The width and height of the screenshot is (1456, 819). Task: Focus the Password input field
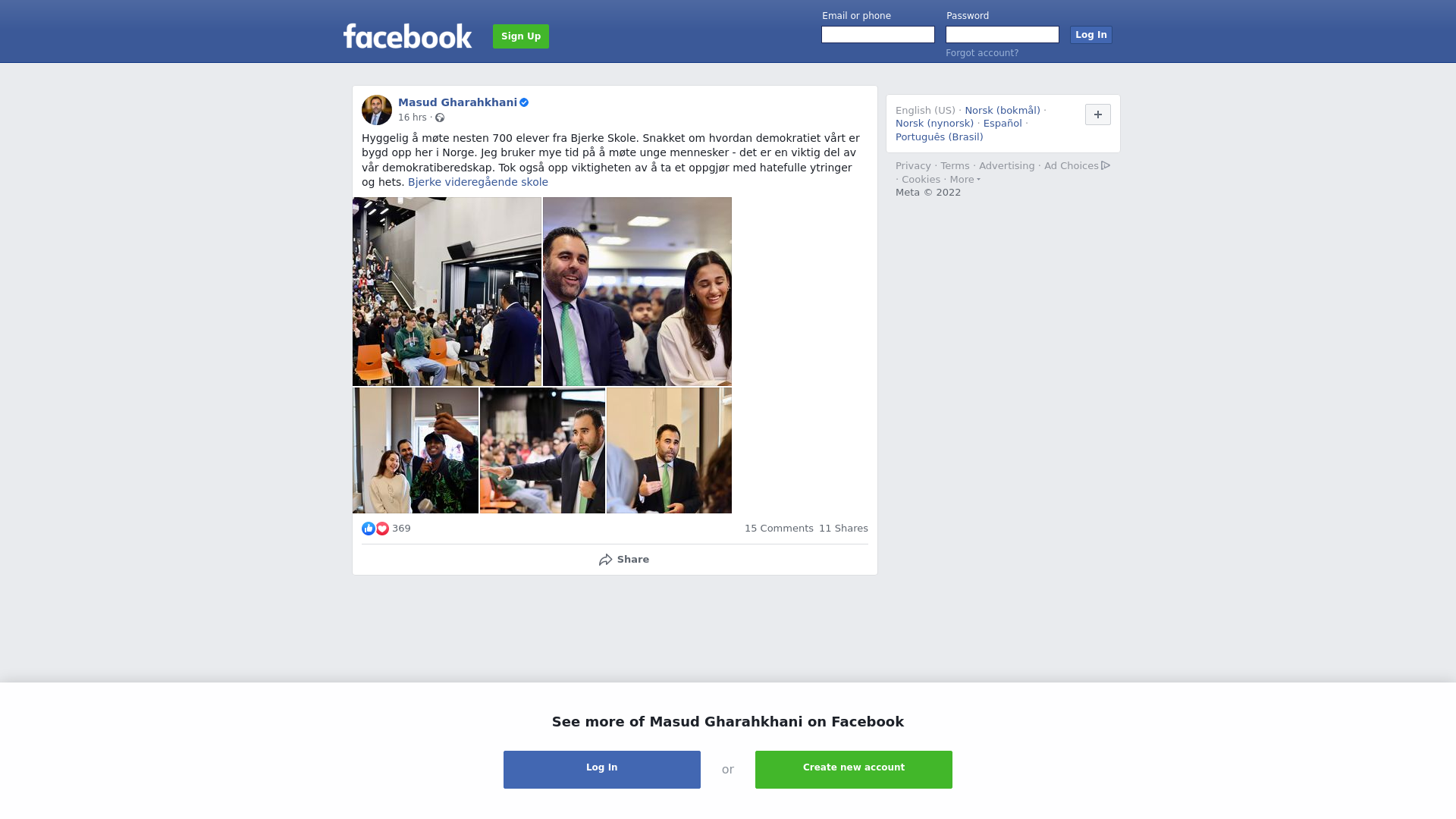[1003, 35]
